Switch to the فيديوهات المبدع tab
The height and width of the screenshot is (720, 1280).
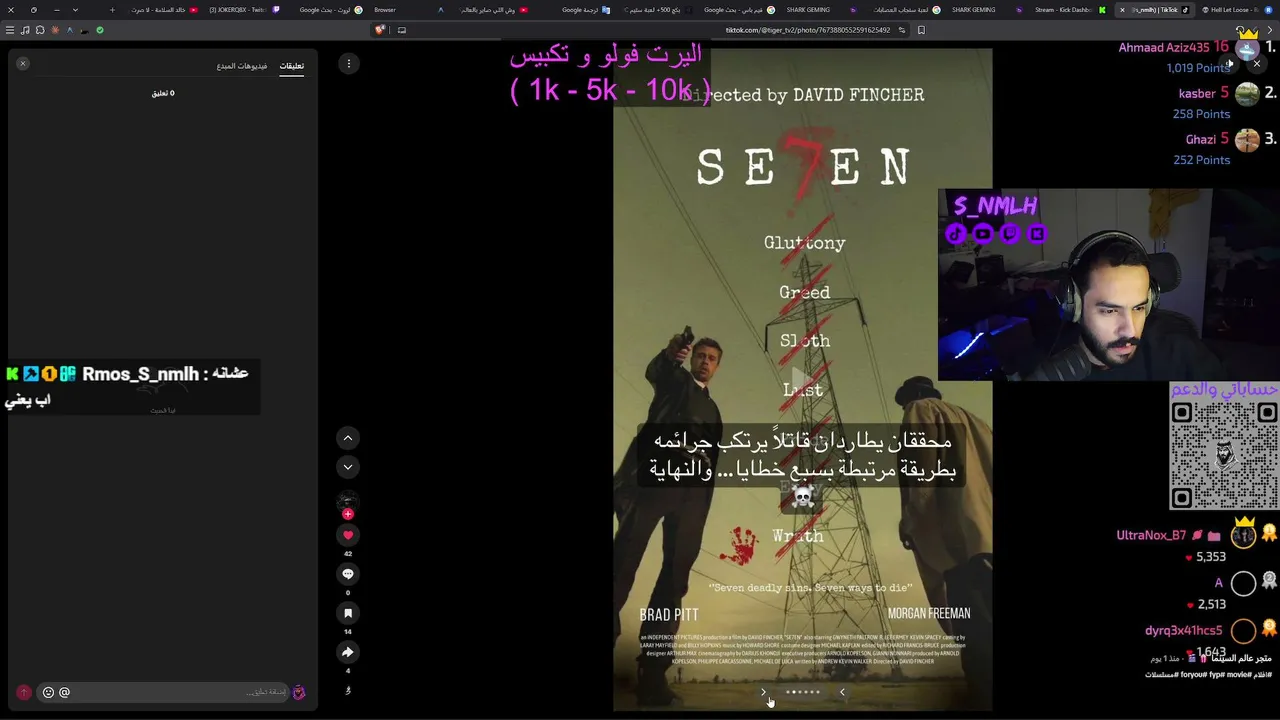(242, 66)
